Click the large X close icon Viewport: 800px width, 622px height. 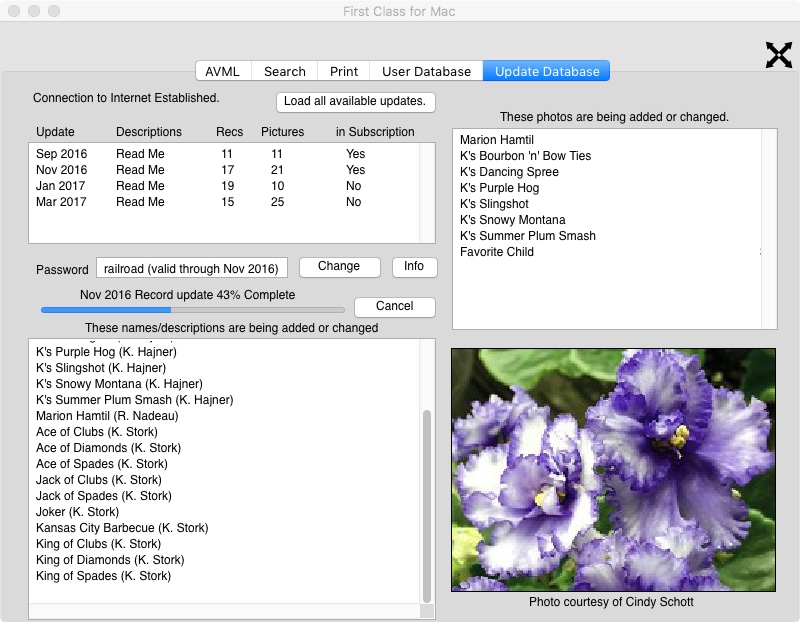(779, 55)
